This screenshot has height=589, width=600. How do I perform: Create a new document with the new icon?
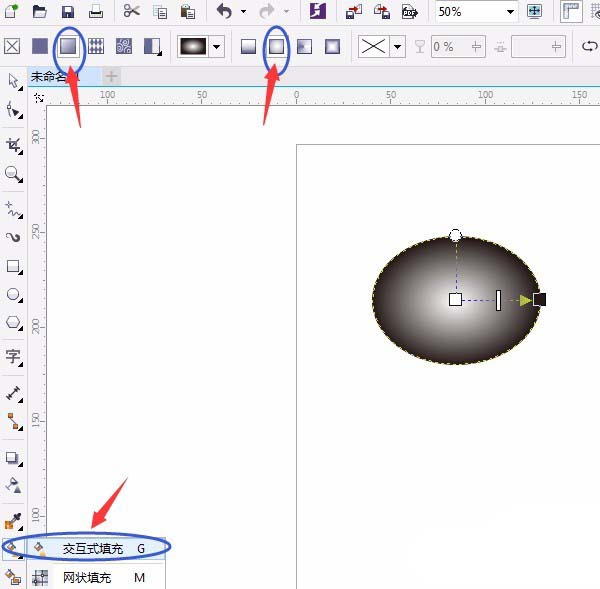pyautogui.click(x=12, y=11)
